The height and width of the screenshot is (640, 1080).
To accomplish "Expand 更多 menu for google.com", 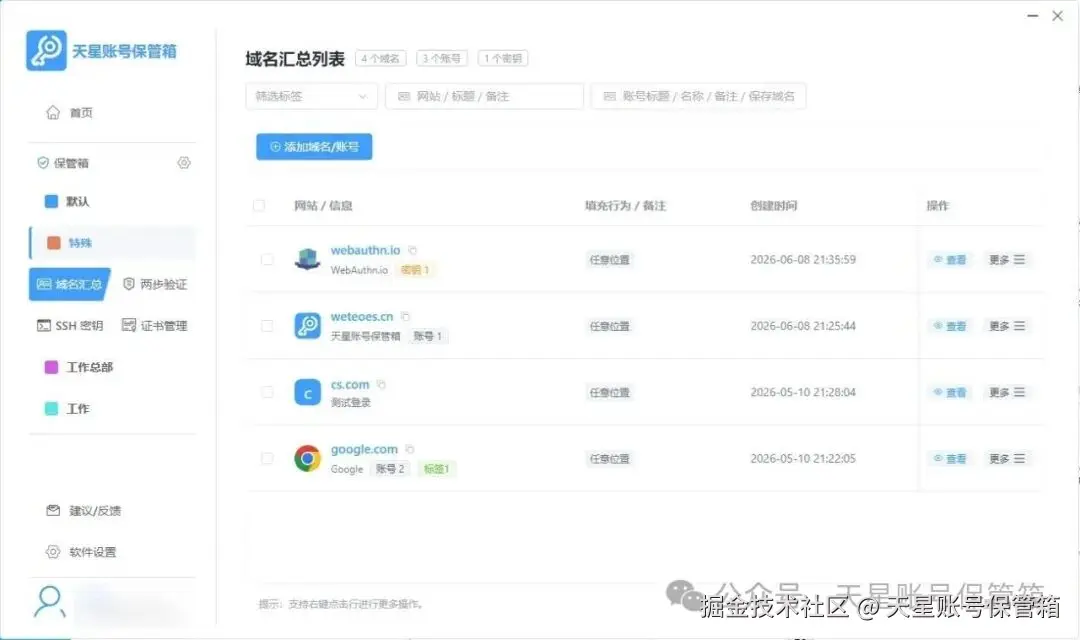I will 1007,458.
